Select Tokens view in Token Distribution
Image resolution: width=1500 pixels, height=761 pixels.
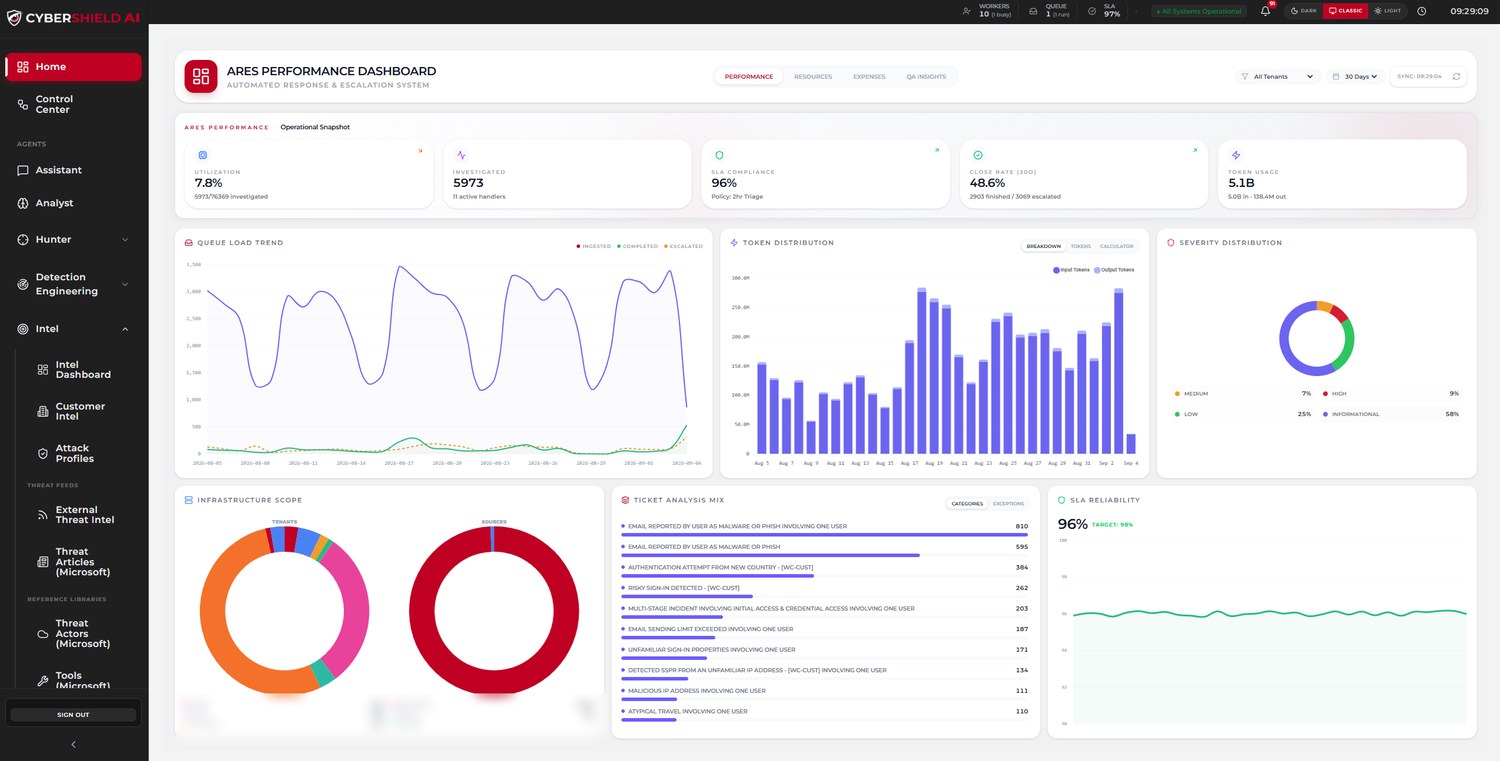(x=1080, y=246)
